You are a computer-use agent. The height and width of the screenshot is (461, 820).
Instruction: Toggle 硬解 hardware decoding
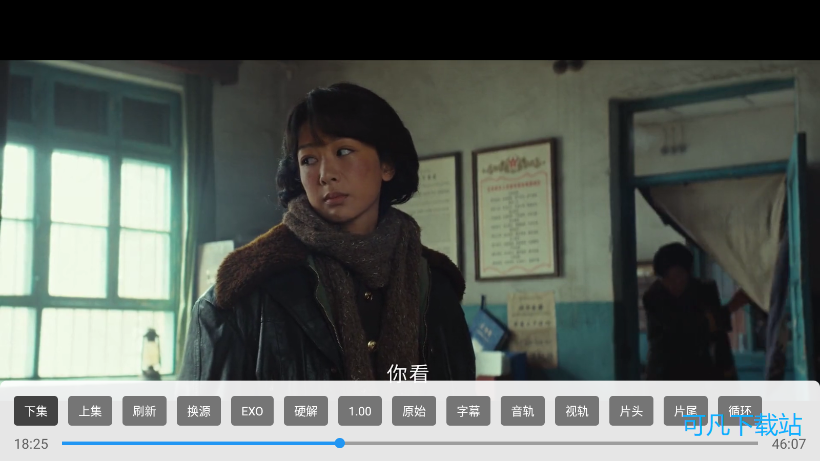[306, 411]
